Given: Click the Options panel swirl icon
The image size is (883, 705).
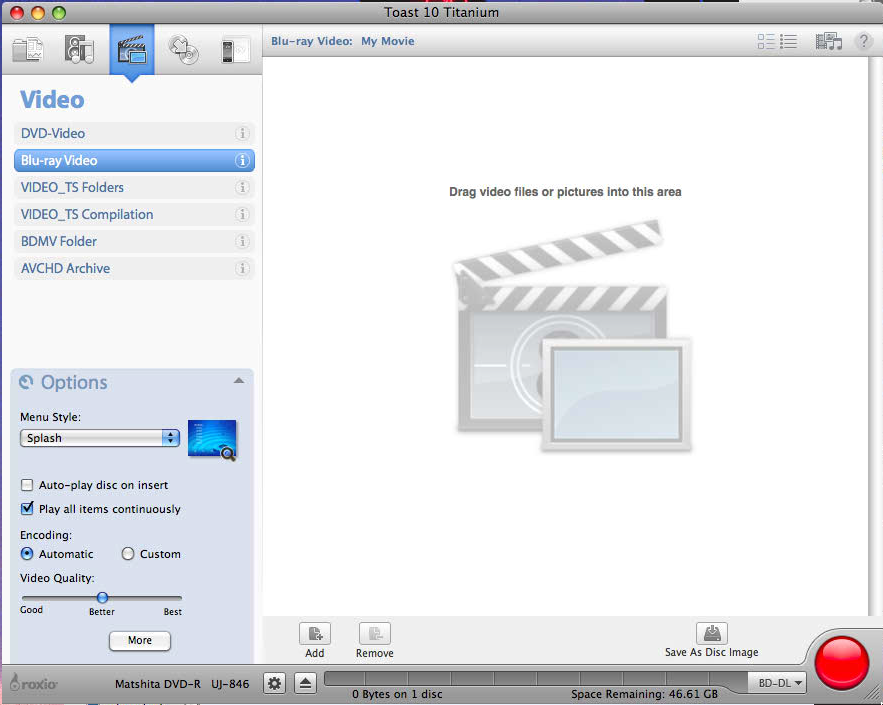Looking at the screenshot, I should coord(26,382).
